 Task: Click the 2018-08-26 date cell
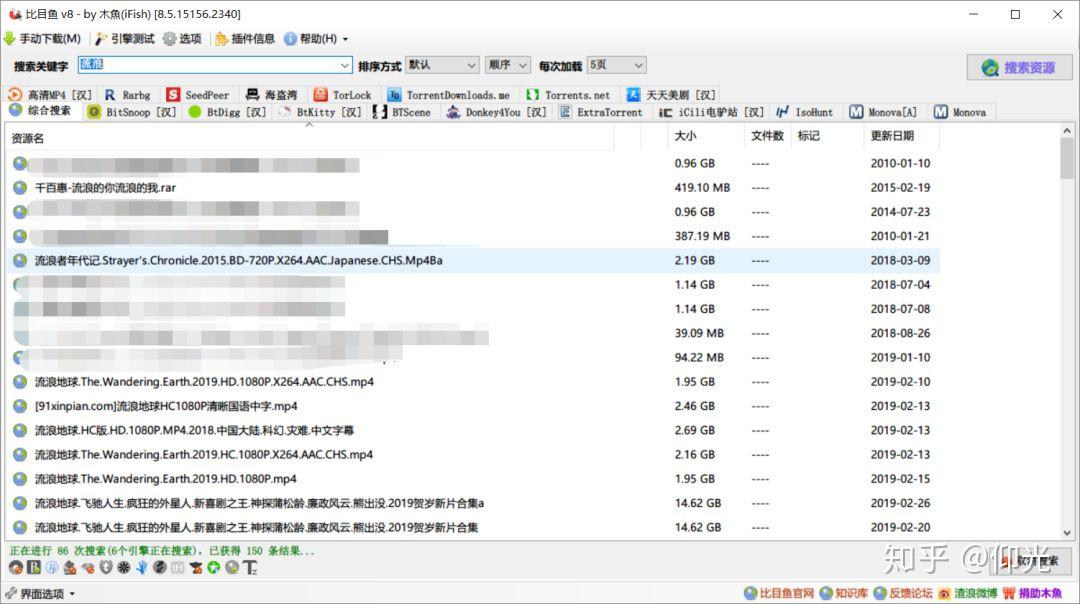click(900, 333)
